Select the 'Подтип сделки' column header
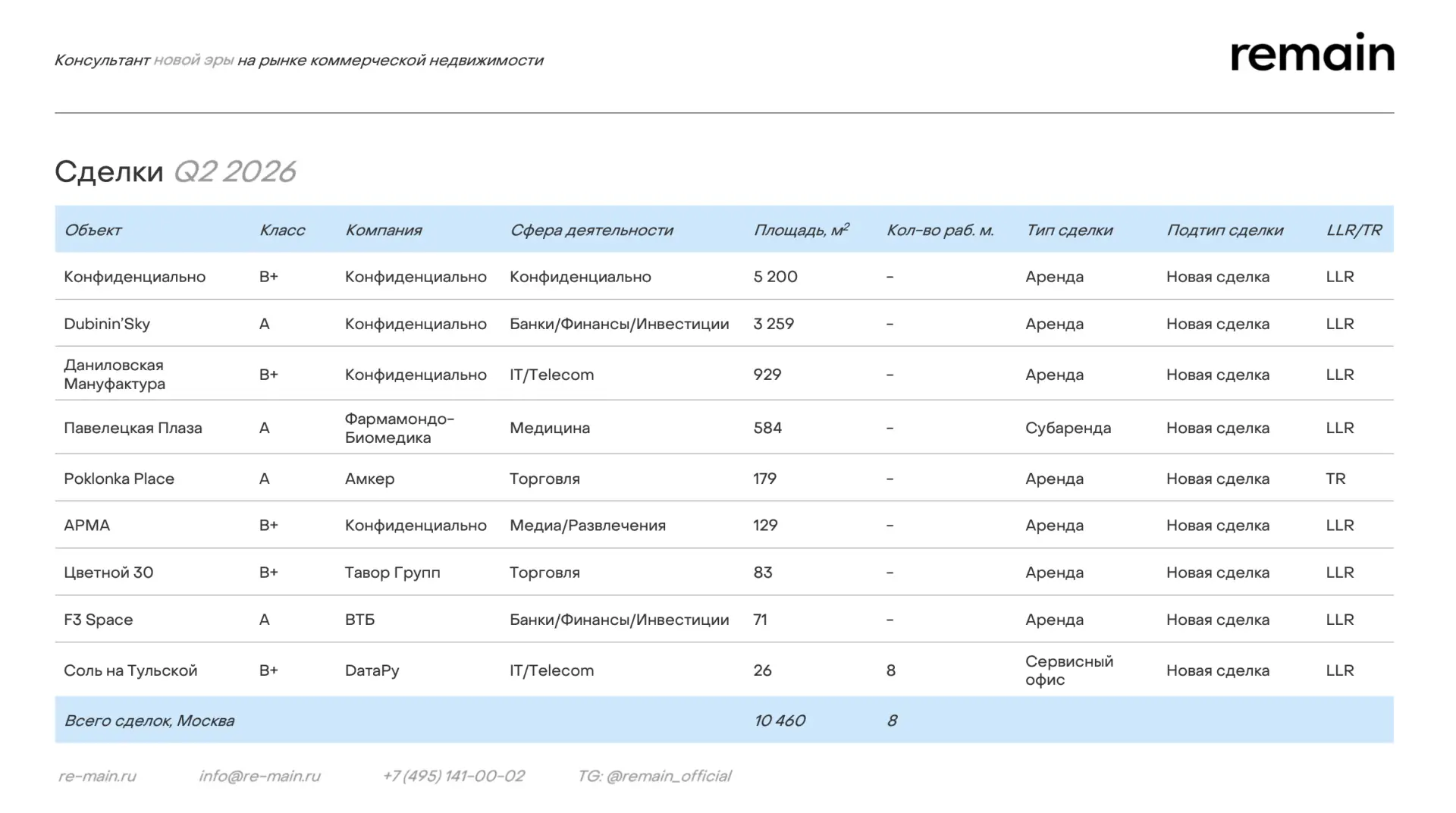This screenshot has height=813, width=1456. coord(1225,230)
